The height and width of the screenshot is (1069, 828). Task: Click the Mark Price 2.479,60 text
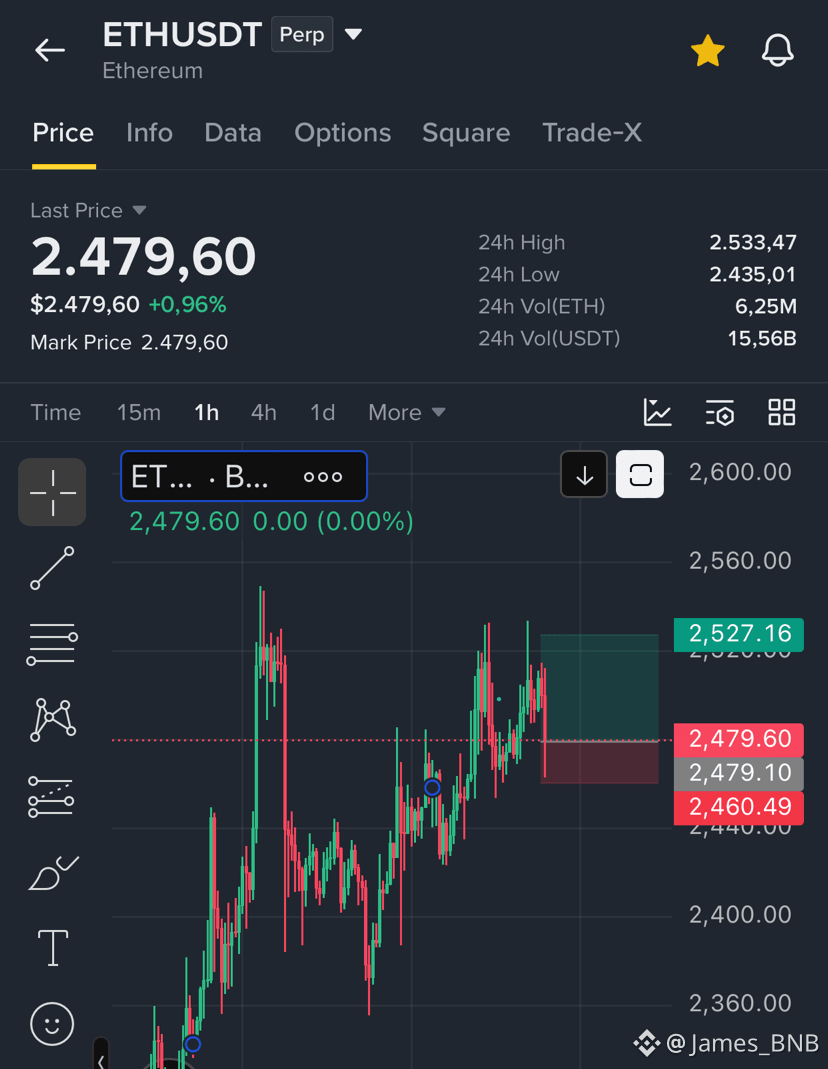click(x=129, y=342)
